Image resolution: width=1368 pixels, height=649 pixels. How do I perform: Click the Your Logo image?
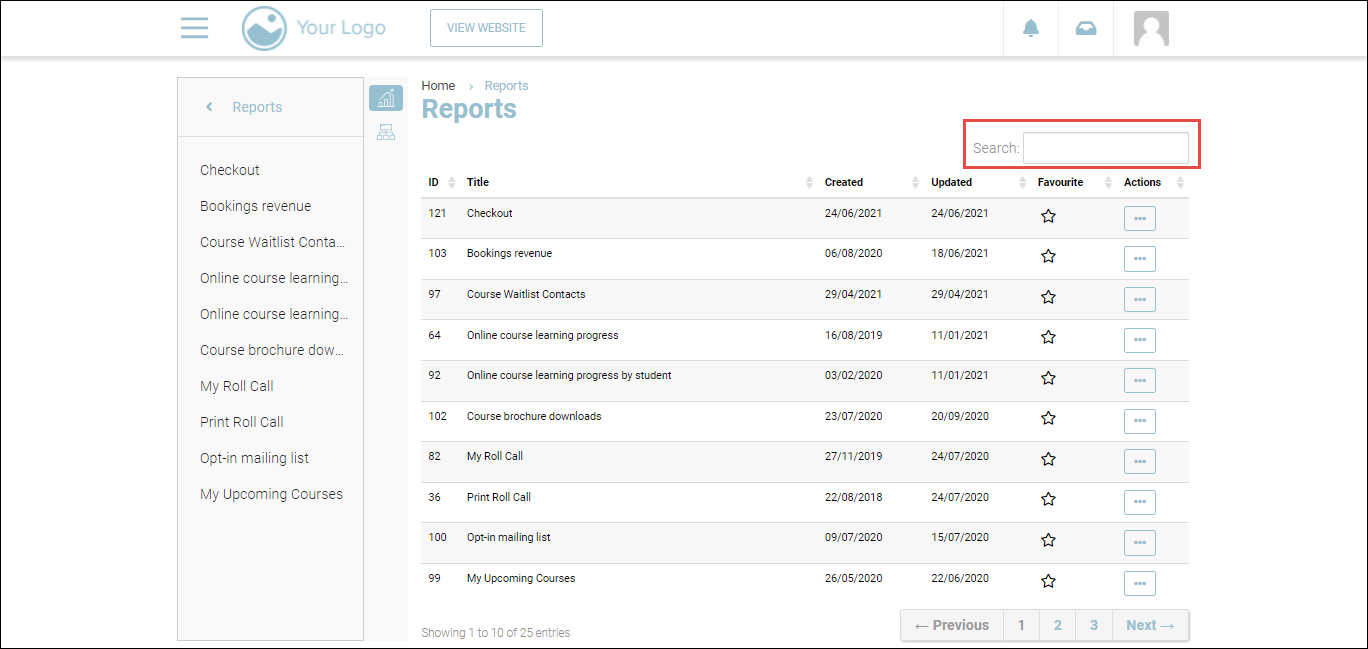pyautogui.click(x=314, y=28)
